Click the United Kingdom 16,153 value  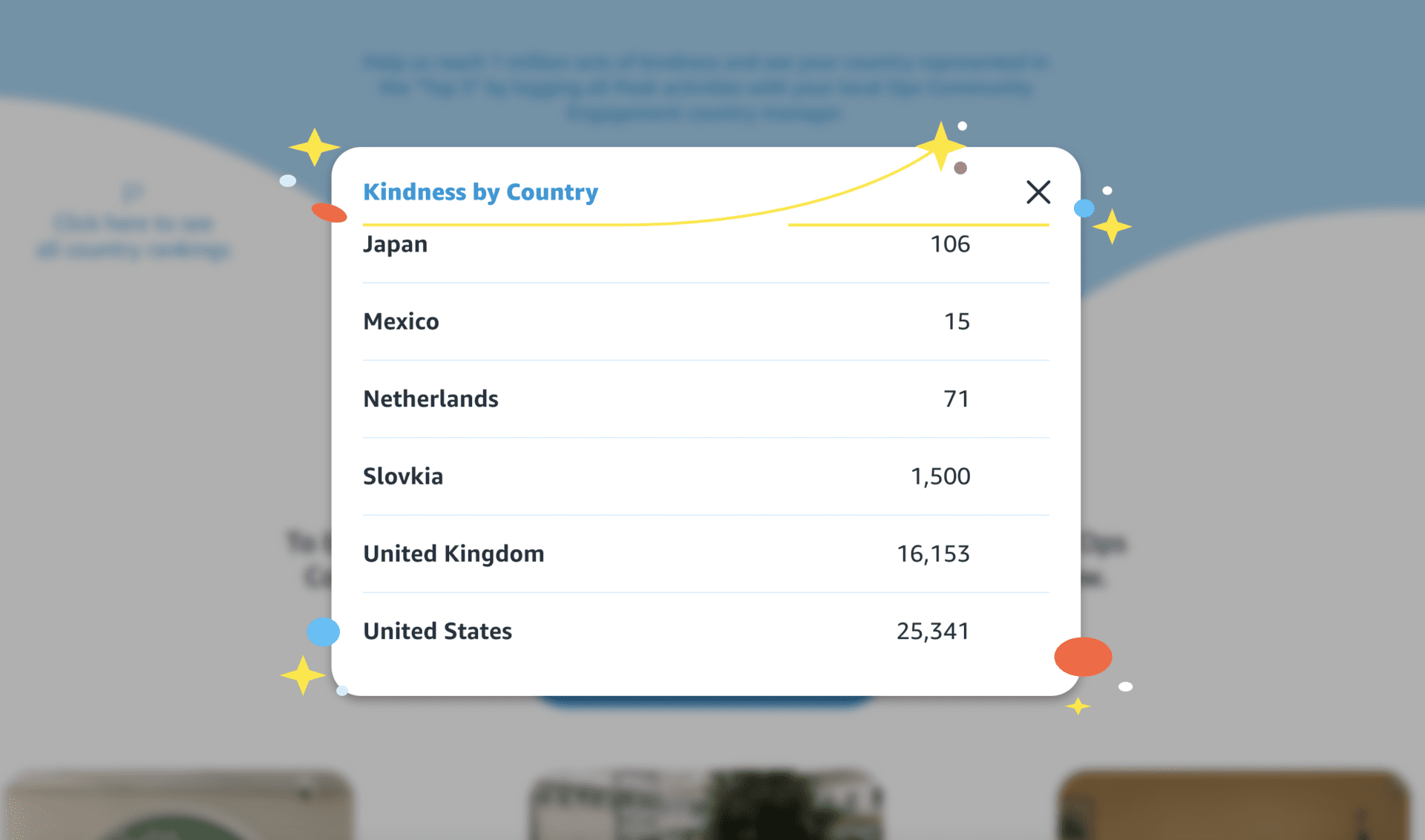pyautogui.click(x=933, y=554)
